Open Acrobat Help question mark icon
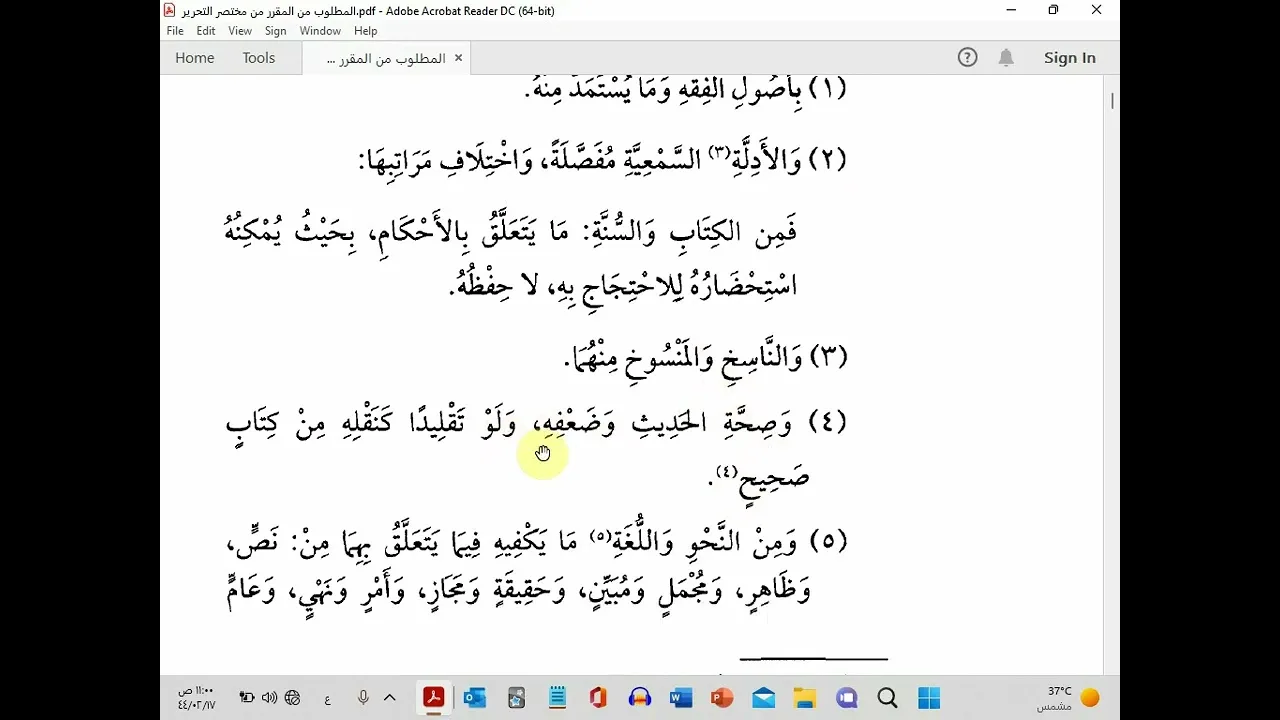This screenshot has height=720, width=1280. pos(967,57)
